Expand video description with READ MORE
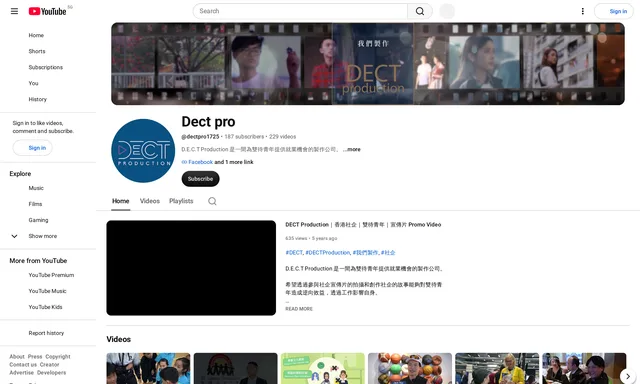This screenshot has width=640, height=384. point(299,309)
